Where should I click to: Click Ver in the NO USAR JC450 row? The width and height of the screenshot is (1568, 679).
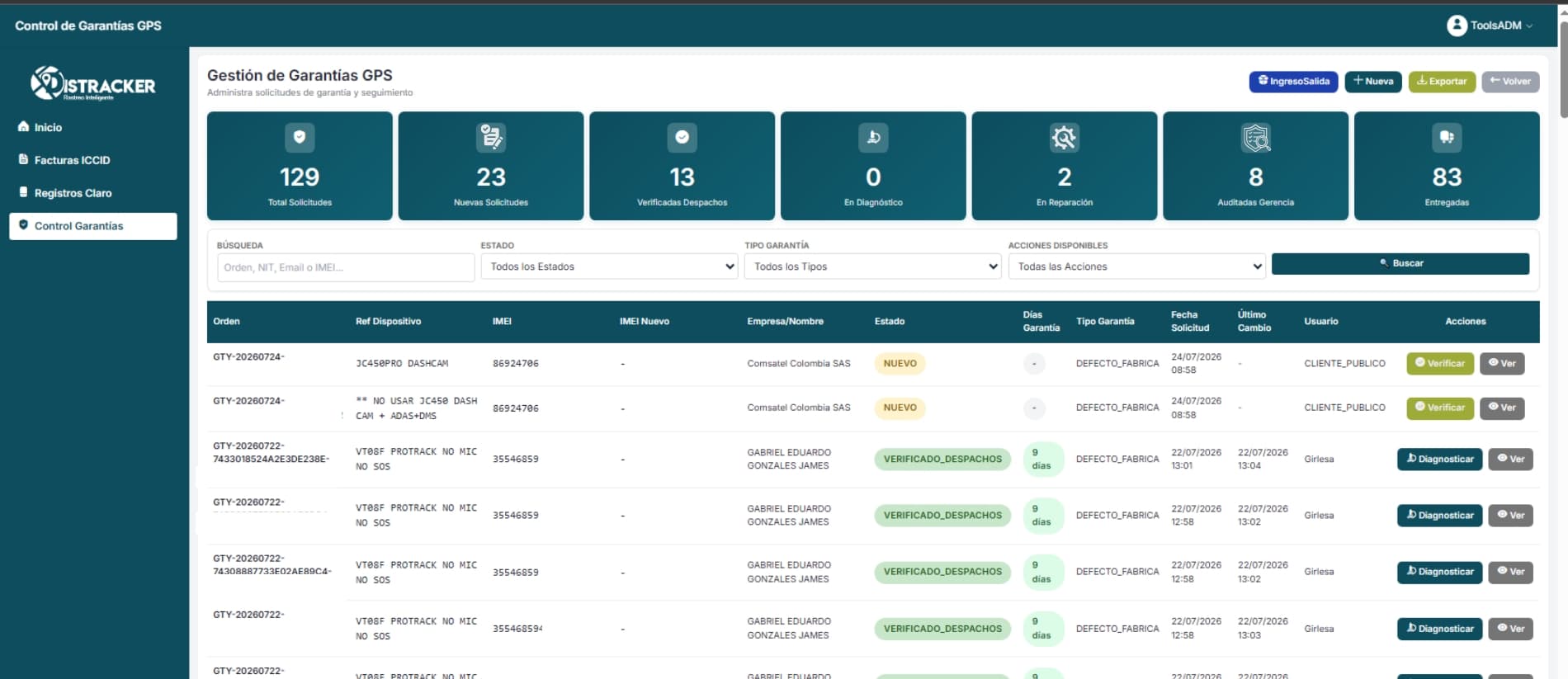(x=1502, y=408)
